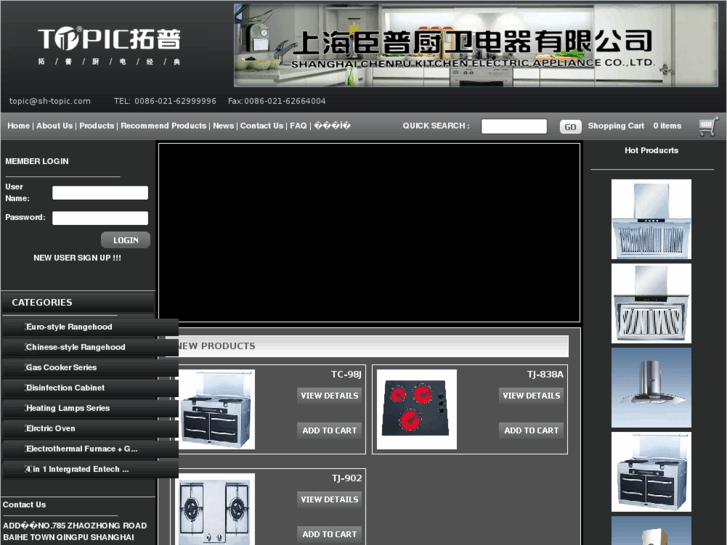
Task: Click the GO search button
Action: [x=570, y=127]
